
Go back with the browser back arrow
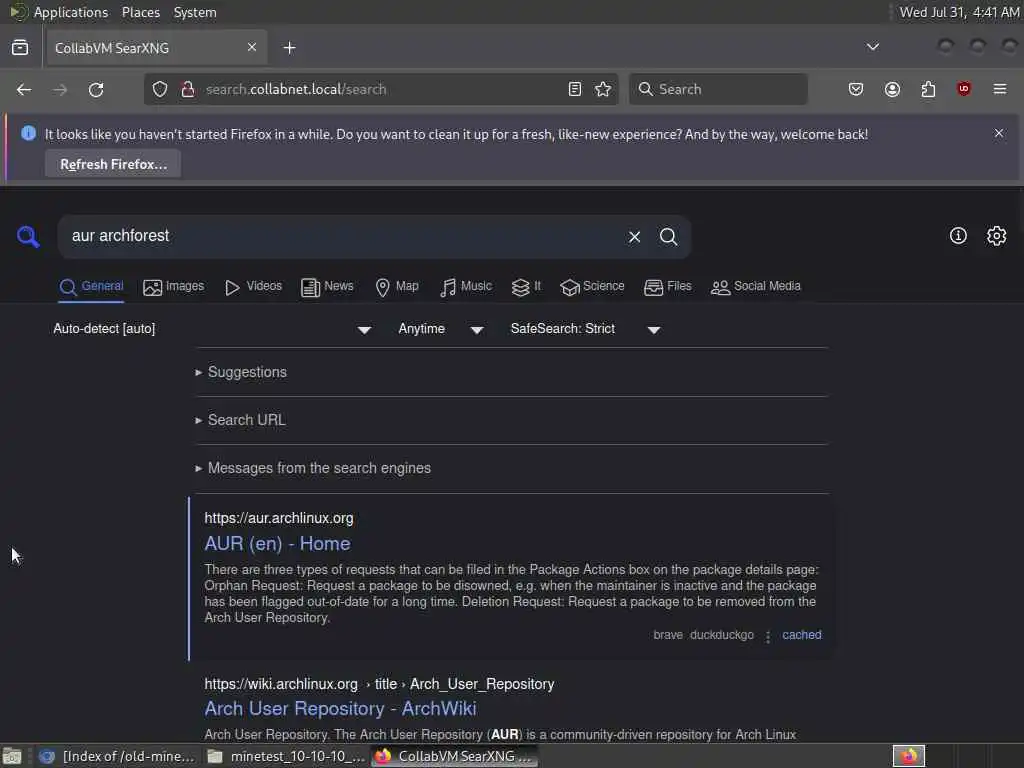pyautogui.click(x=24, y=89)
